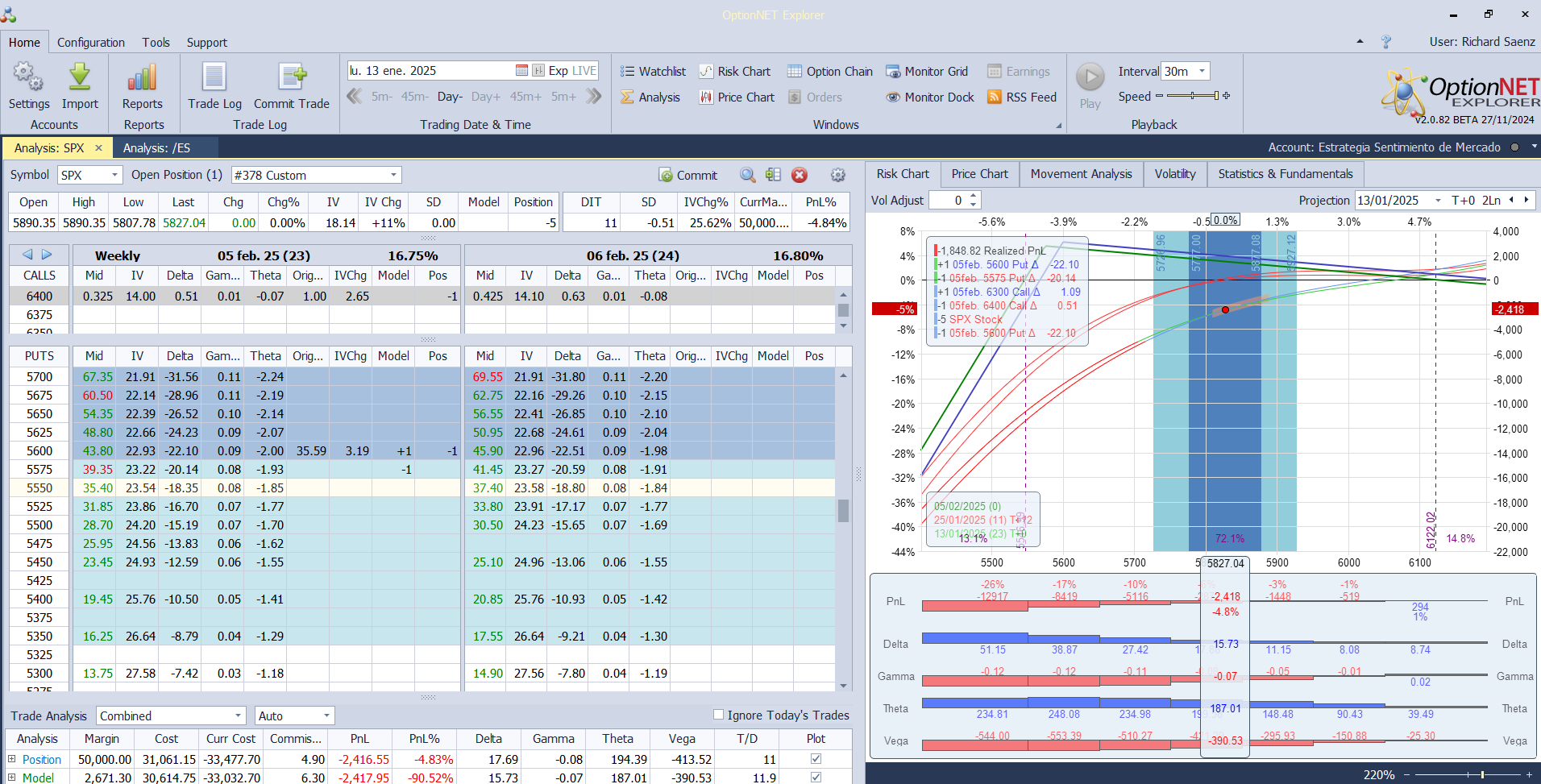Open analysis gear settings icon
Viewport: 1541px width, 784px height.
[838, 175]
